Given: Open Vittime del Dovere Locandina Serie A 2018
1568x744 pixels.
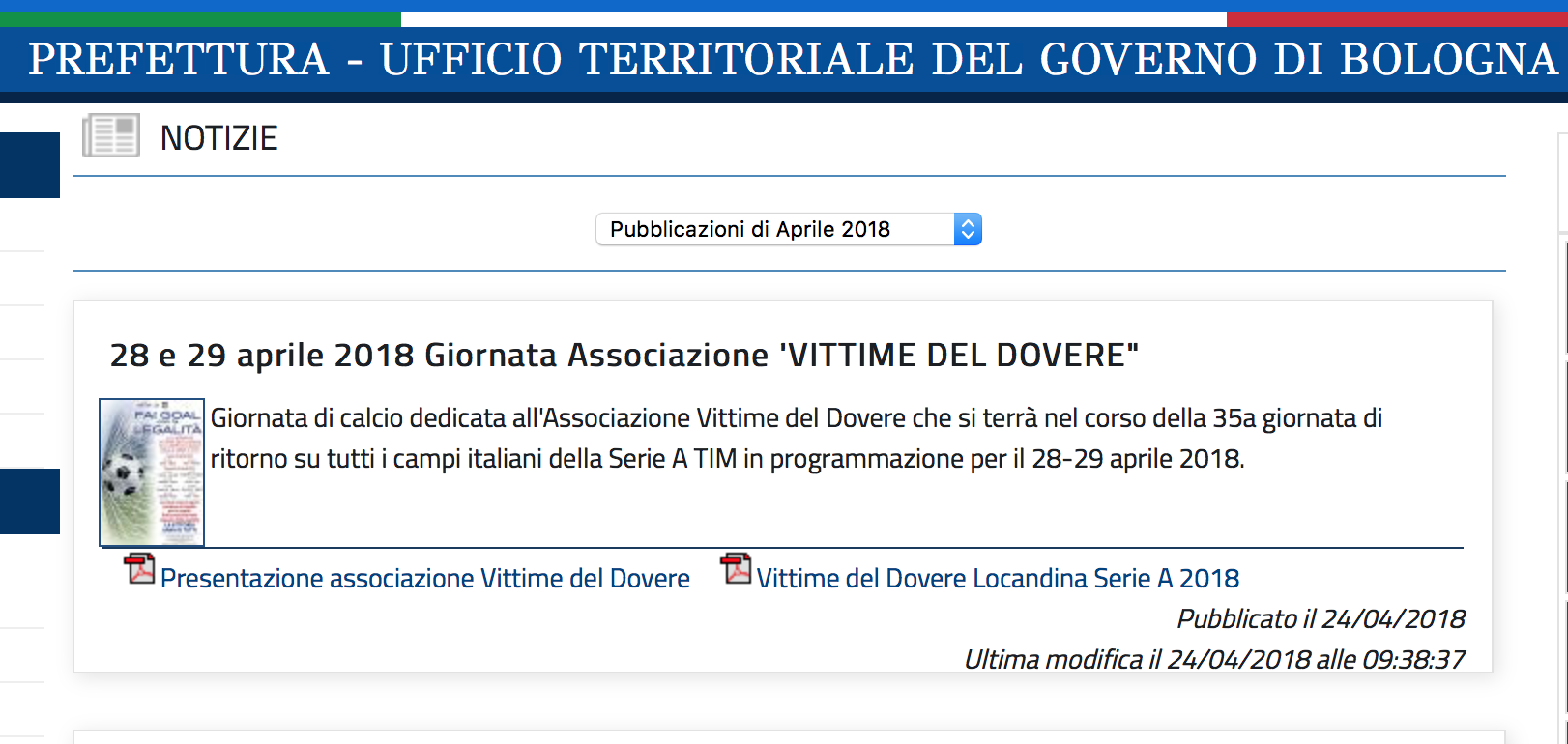Looking at the screenshot, I should pos(998,578).
